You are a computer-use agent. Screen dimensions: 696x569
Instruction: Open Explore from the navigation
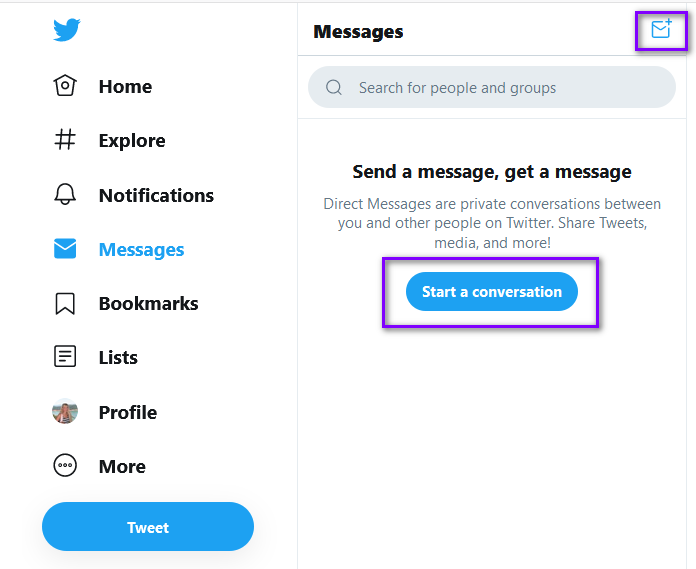pyautogui.click(x=132, y=141)
